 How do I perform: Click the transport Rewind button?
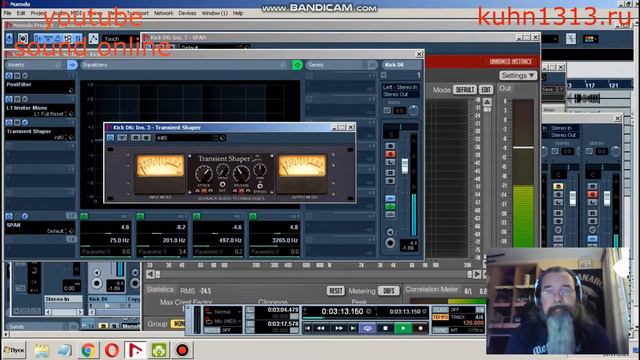(x=321, y=328)
